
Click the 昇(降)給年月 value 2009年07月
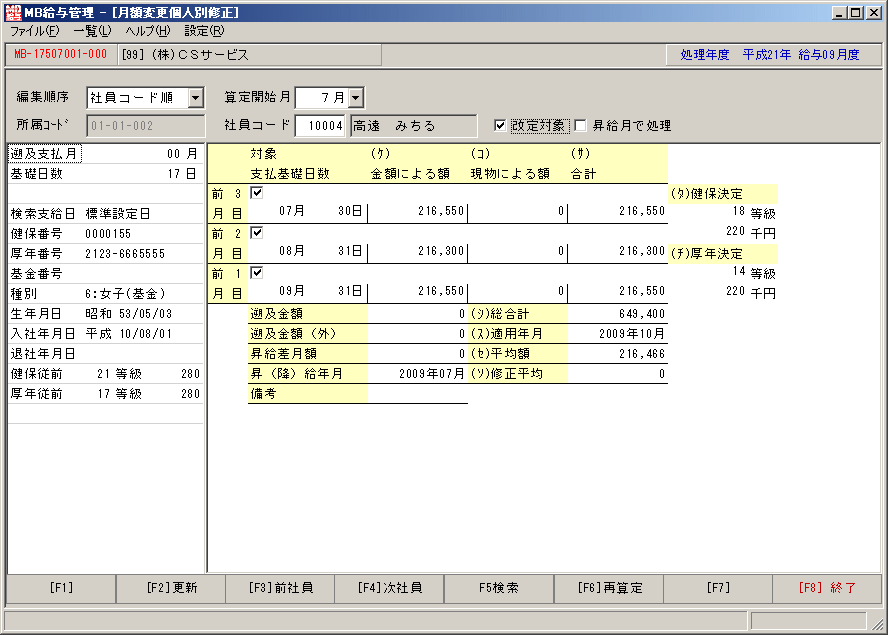tap(432, 374)
